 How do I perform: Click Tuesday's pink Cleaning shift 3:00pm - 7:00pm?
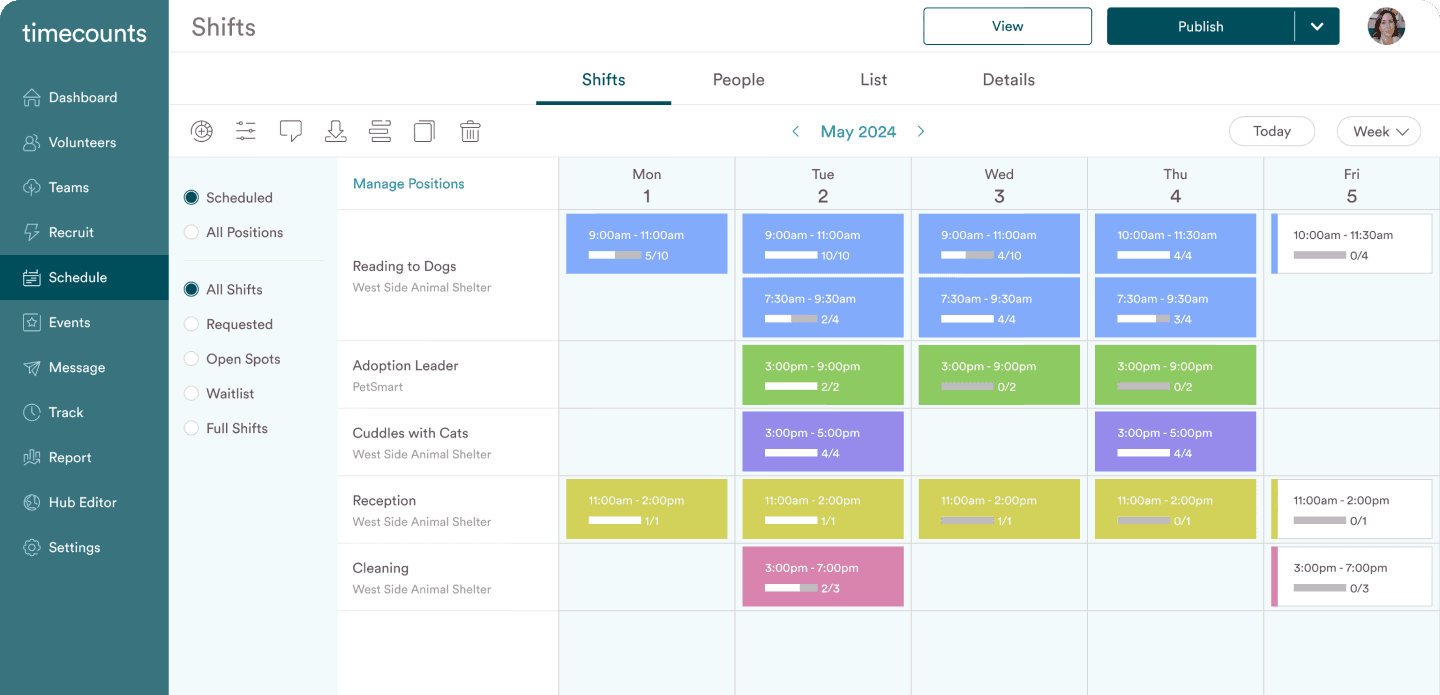pyautogui.click(x=822, y=577)
